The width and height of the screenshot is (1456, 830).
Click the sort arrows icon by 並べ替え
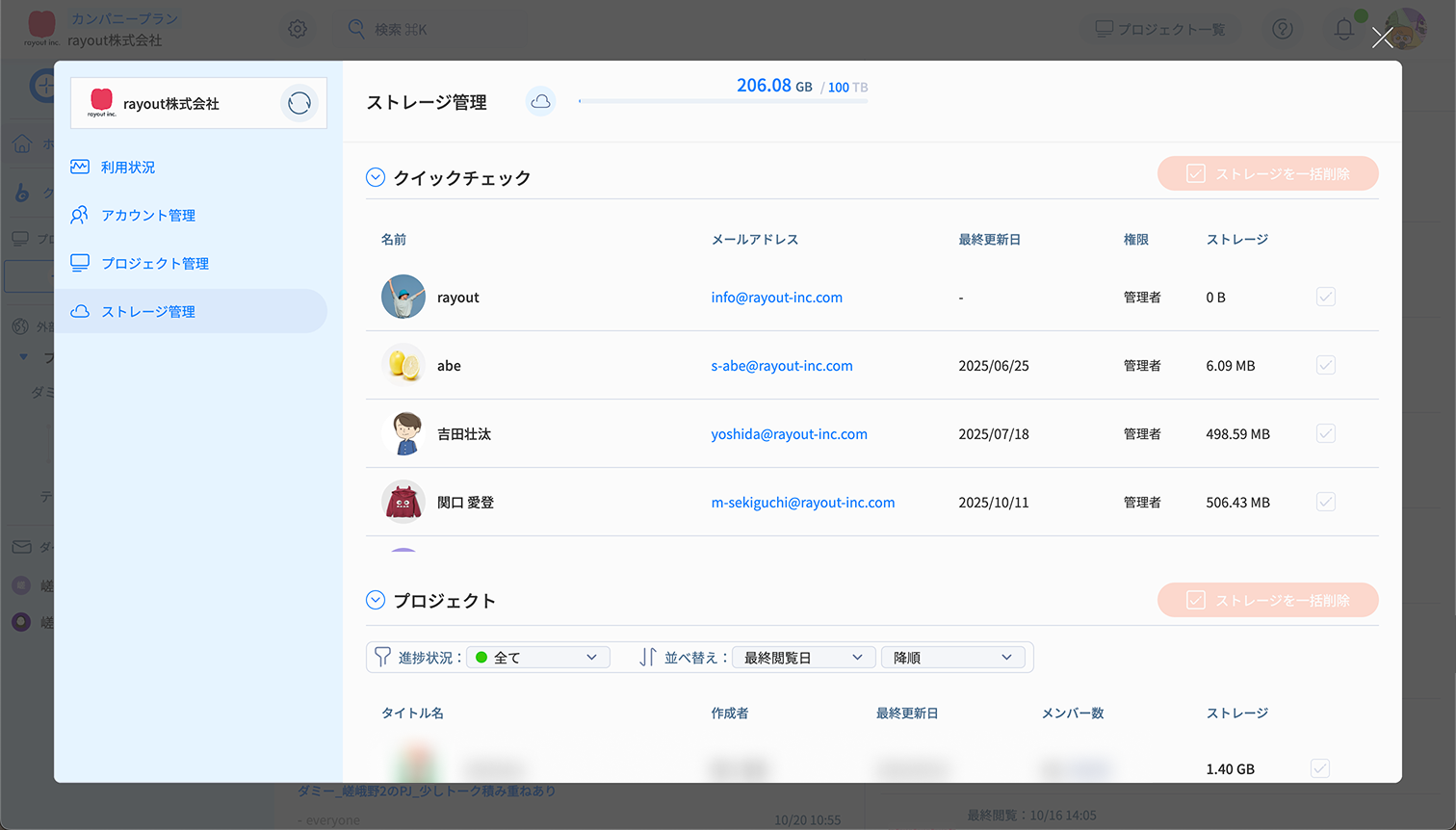648,657
